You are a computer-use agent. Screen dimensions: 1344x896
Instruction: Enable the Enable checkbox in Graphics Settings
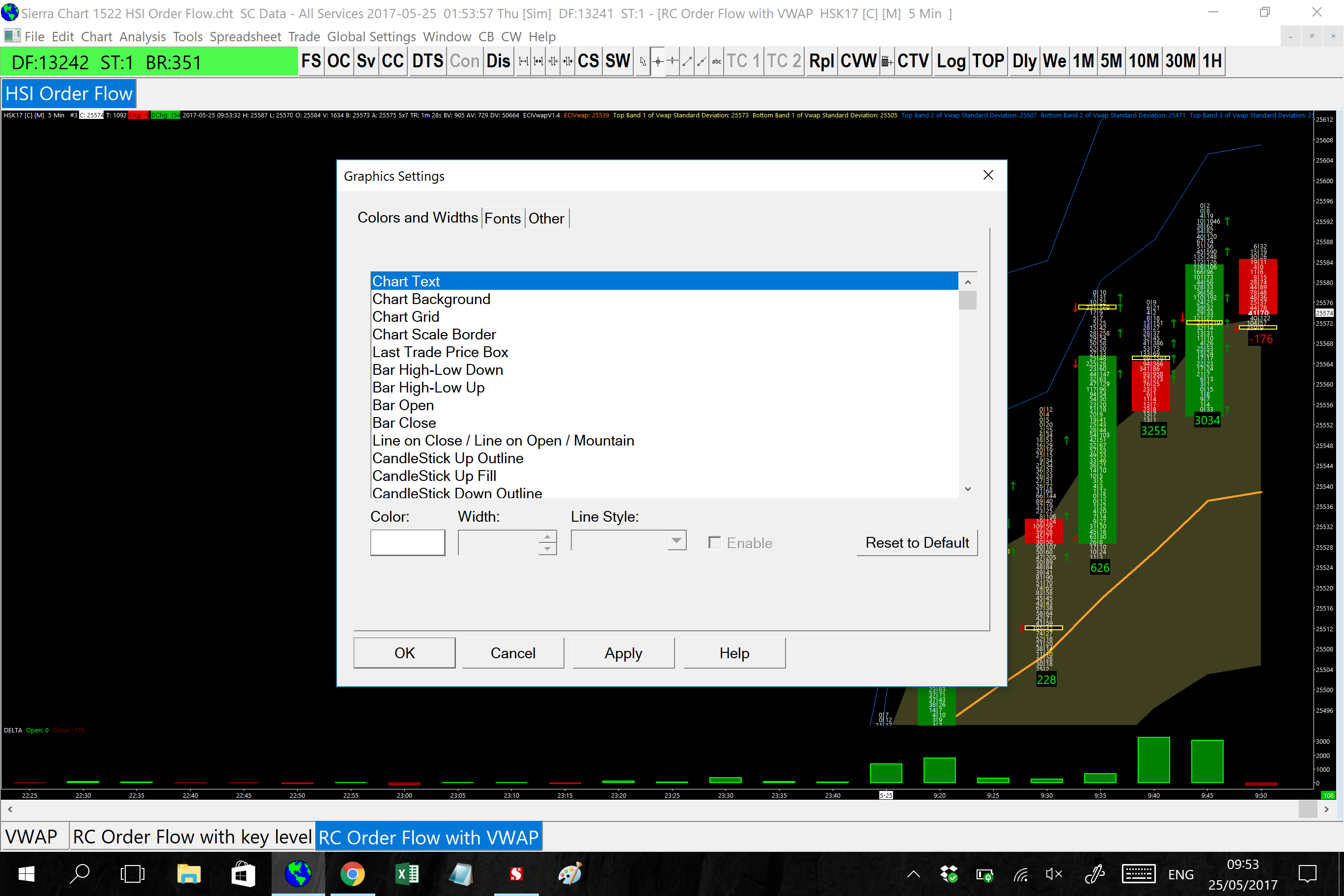click(x=714, y=542)
